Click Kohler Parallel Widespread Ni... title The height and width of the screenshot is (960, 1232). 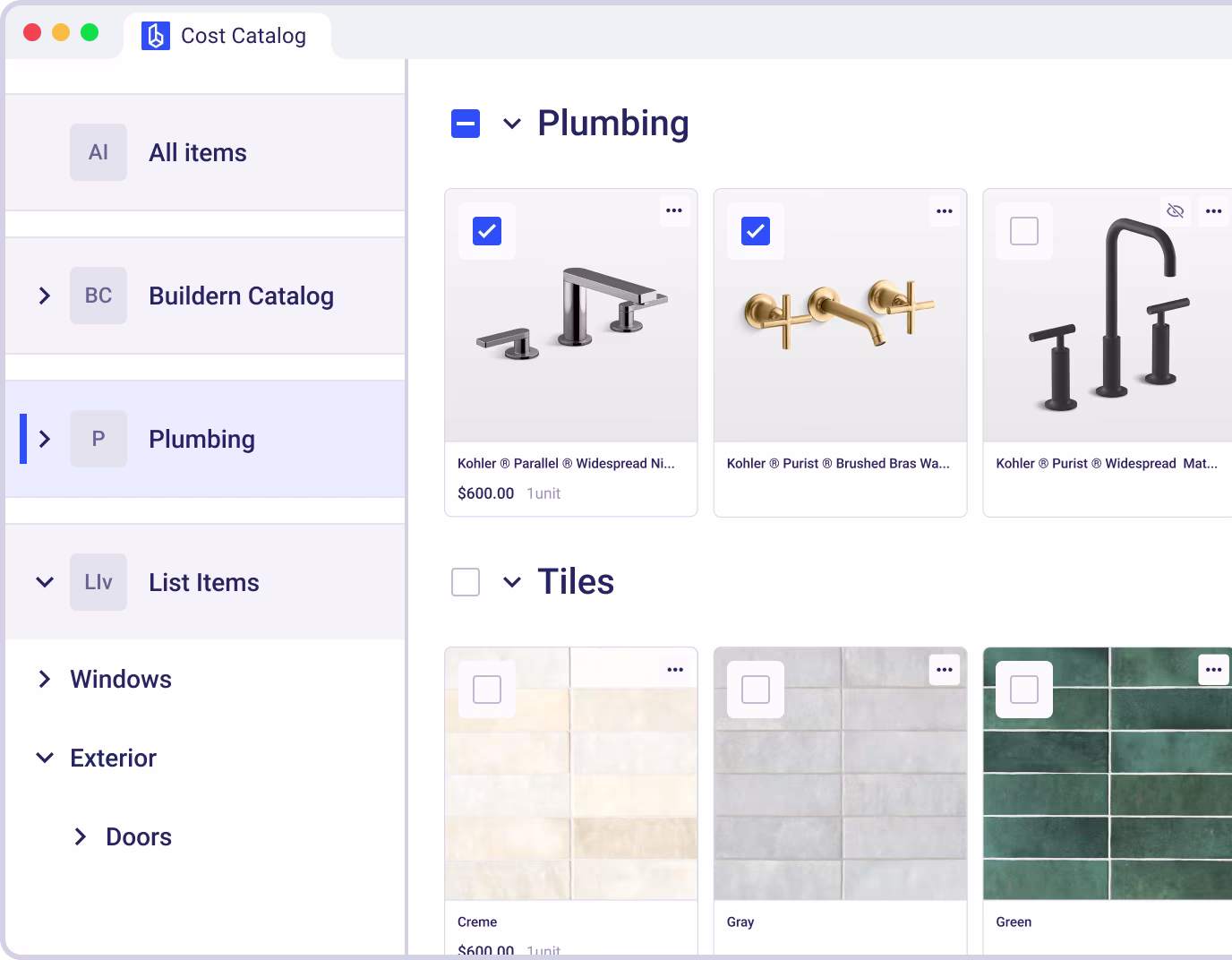pos(566,463)
